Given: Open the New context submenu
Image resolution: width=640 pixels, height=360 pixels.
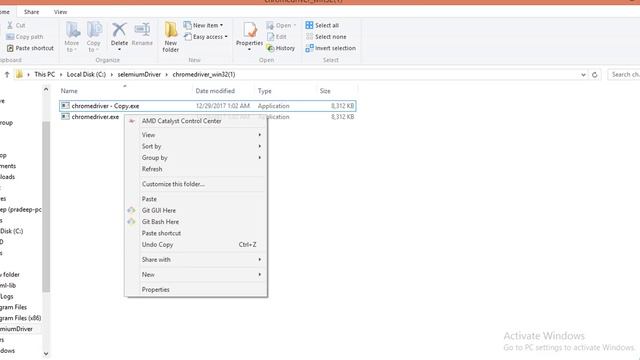Looking at the screenshot, I should [196, 275].
